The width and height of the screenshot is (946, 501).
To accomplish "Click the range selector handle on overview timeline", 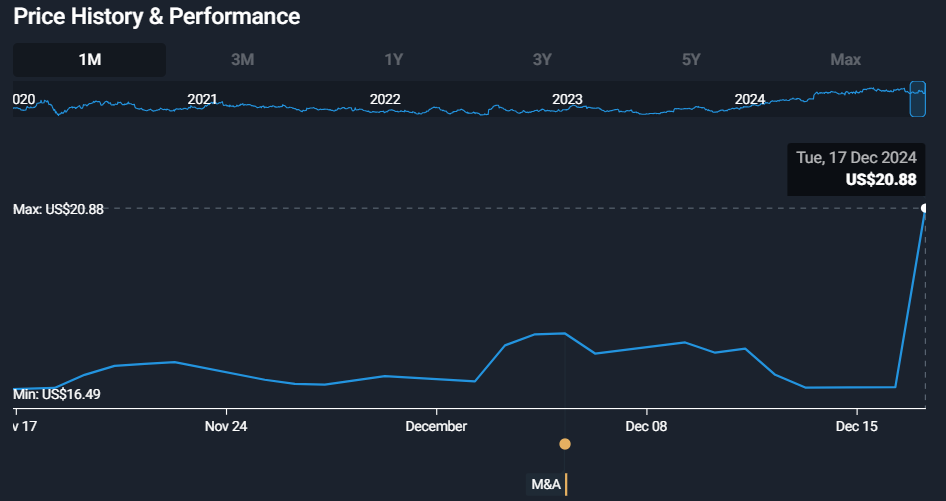I will (917, 98).
